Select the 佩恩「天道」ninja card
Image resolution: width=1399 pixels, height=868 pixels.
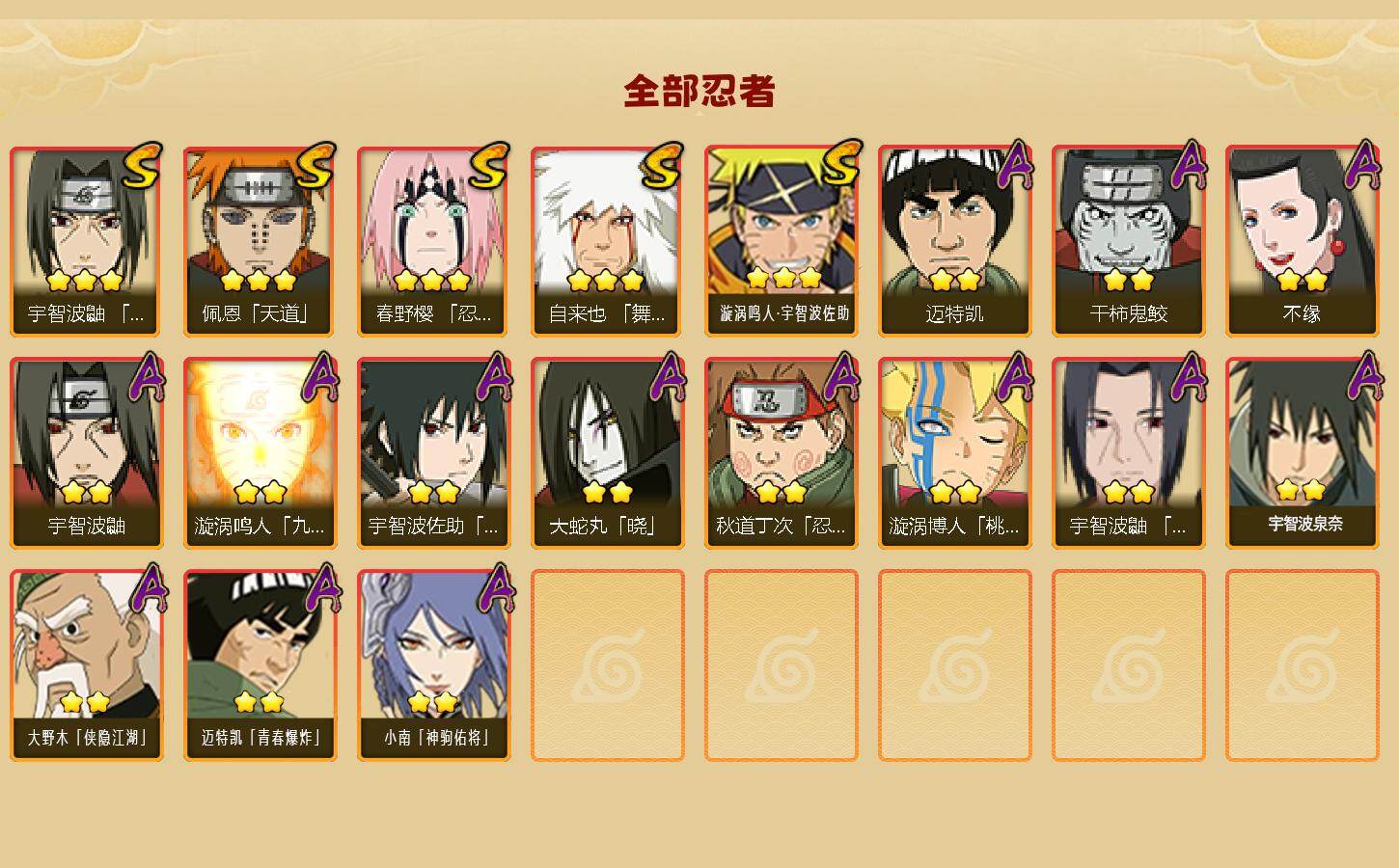tap(260, 241)
